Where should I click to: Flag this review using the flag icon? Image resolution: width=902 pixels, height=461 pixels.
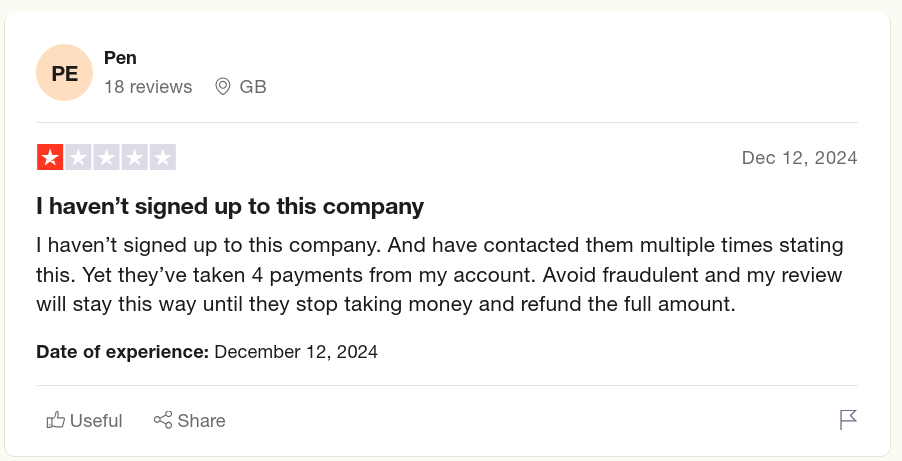tap(848, 420)
